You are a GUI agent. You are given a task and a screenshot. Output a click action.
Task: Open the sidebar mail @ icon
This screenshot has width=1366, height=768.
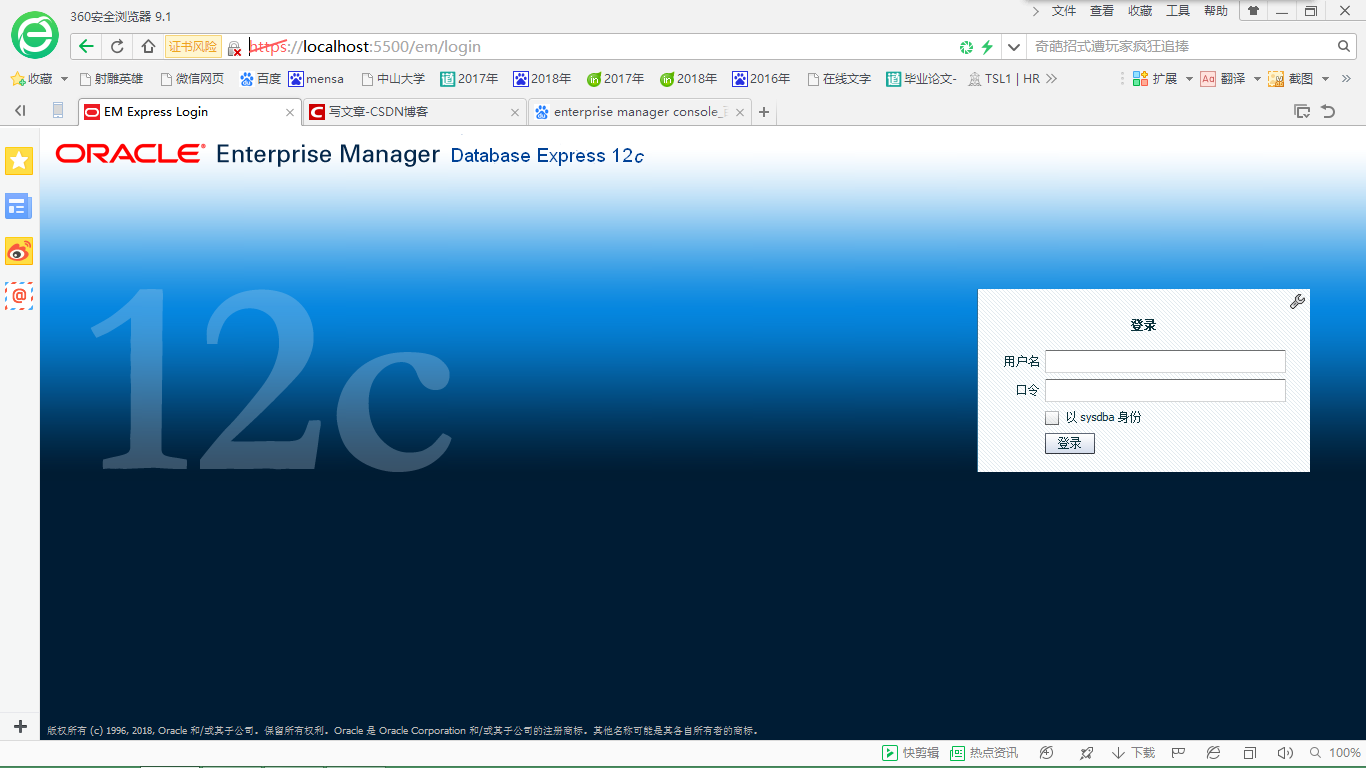tap(19, 296)
